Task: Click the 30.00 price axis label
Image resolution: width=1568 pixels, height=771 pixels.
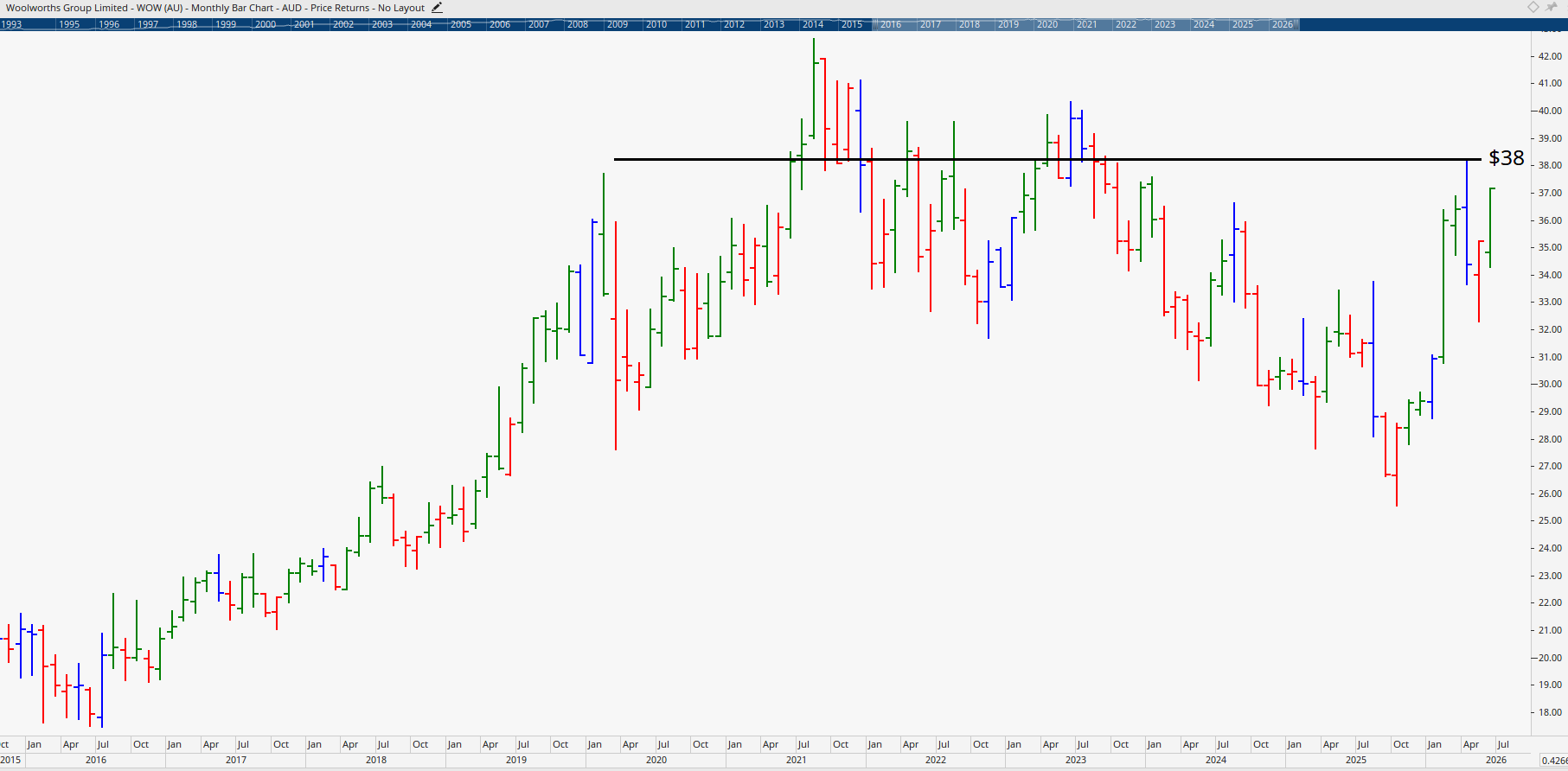Action: pos(1550,385)
